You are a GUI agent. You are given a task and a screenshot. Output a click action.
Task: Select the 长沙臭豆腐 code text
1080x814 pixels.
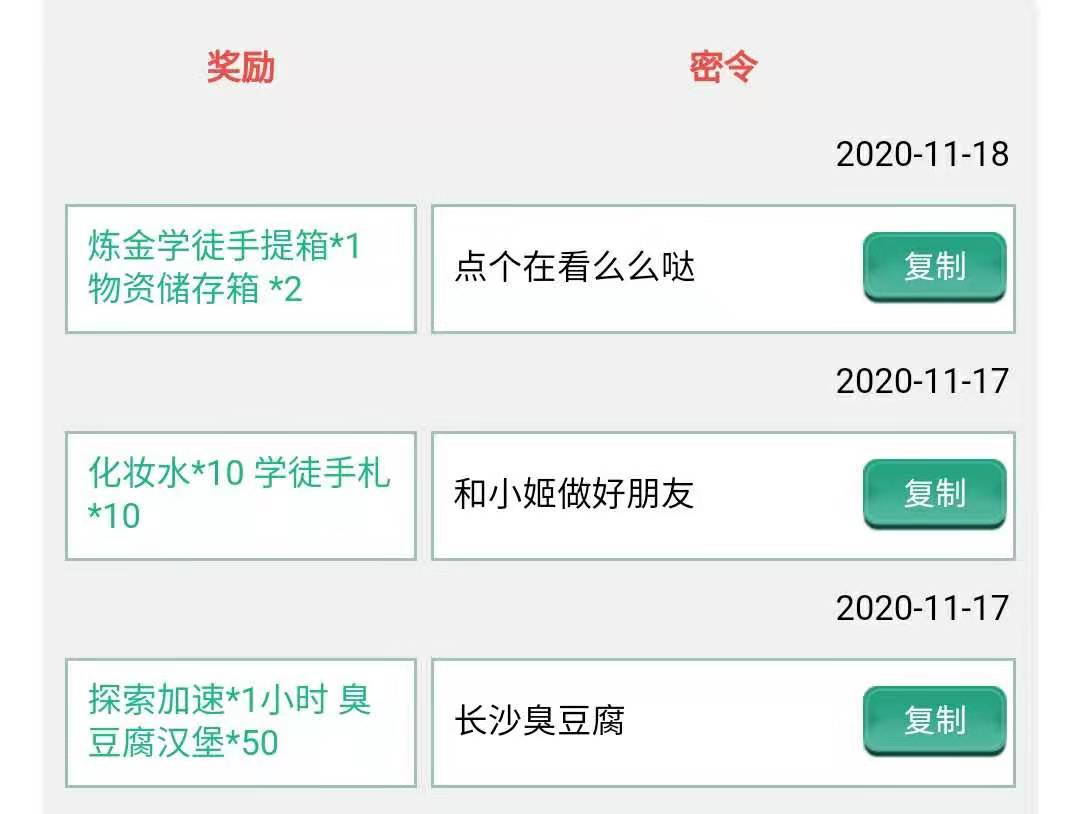[540, 721]
